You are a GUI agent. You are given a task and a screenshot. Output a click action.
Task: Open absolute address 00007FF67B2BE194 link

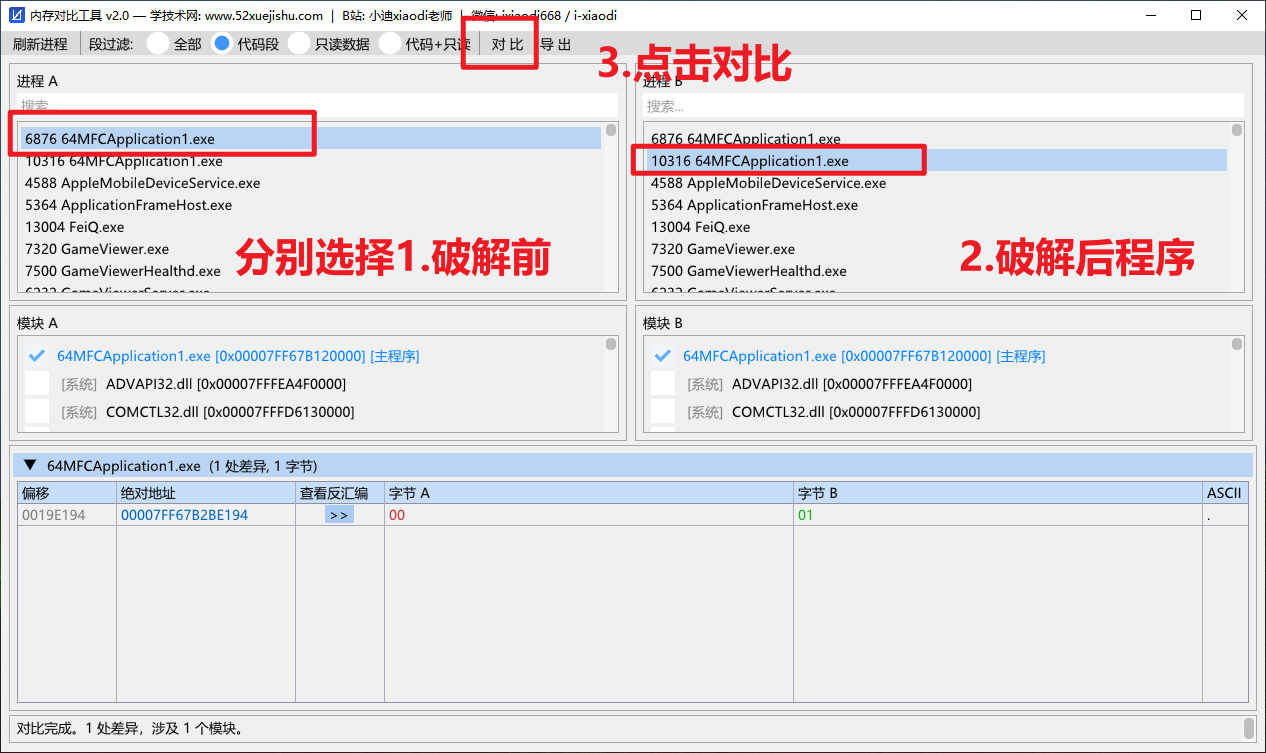[x=184, y=515]
